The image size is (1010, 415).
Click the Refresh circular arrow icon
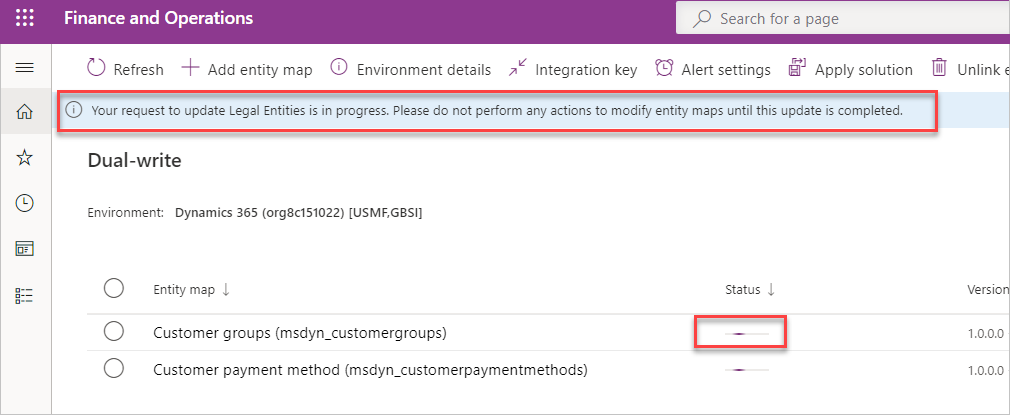96,68
